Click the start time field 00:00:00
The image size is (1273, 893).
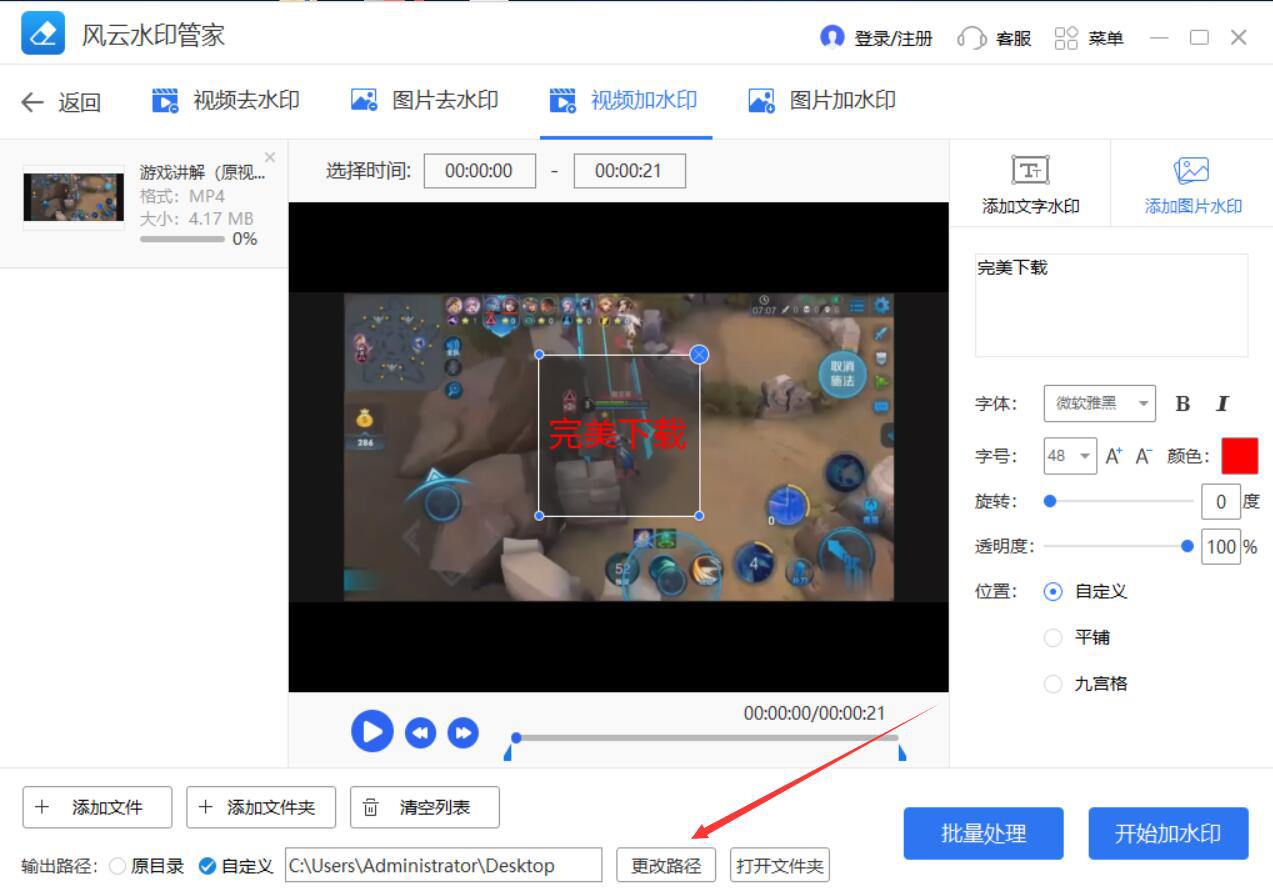click(479, 171)
